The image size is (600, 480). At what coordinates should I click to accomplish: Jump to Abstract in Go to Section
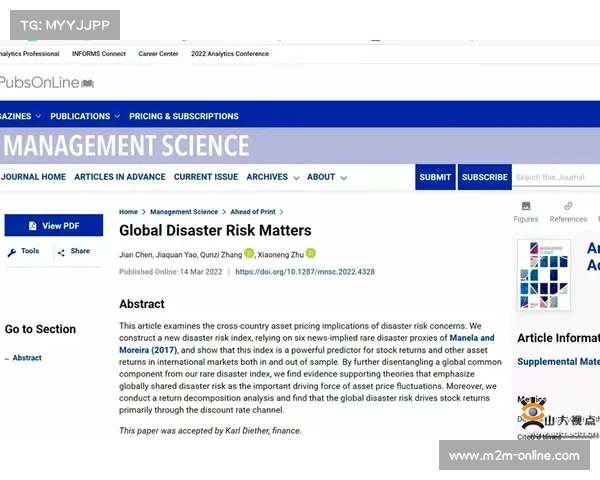[27, 358]
